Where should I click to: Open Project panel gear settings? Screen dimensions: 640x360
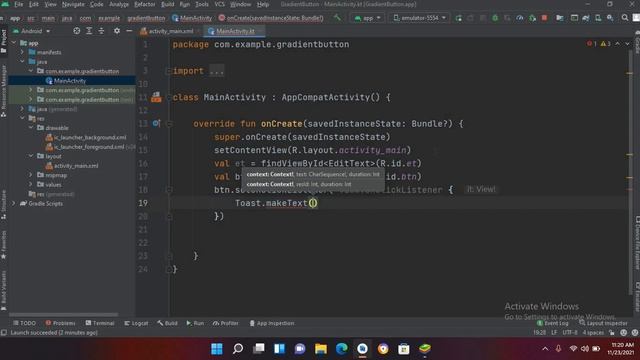(117, 31)
